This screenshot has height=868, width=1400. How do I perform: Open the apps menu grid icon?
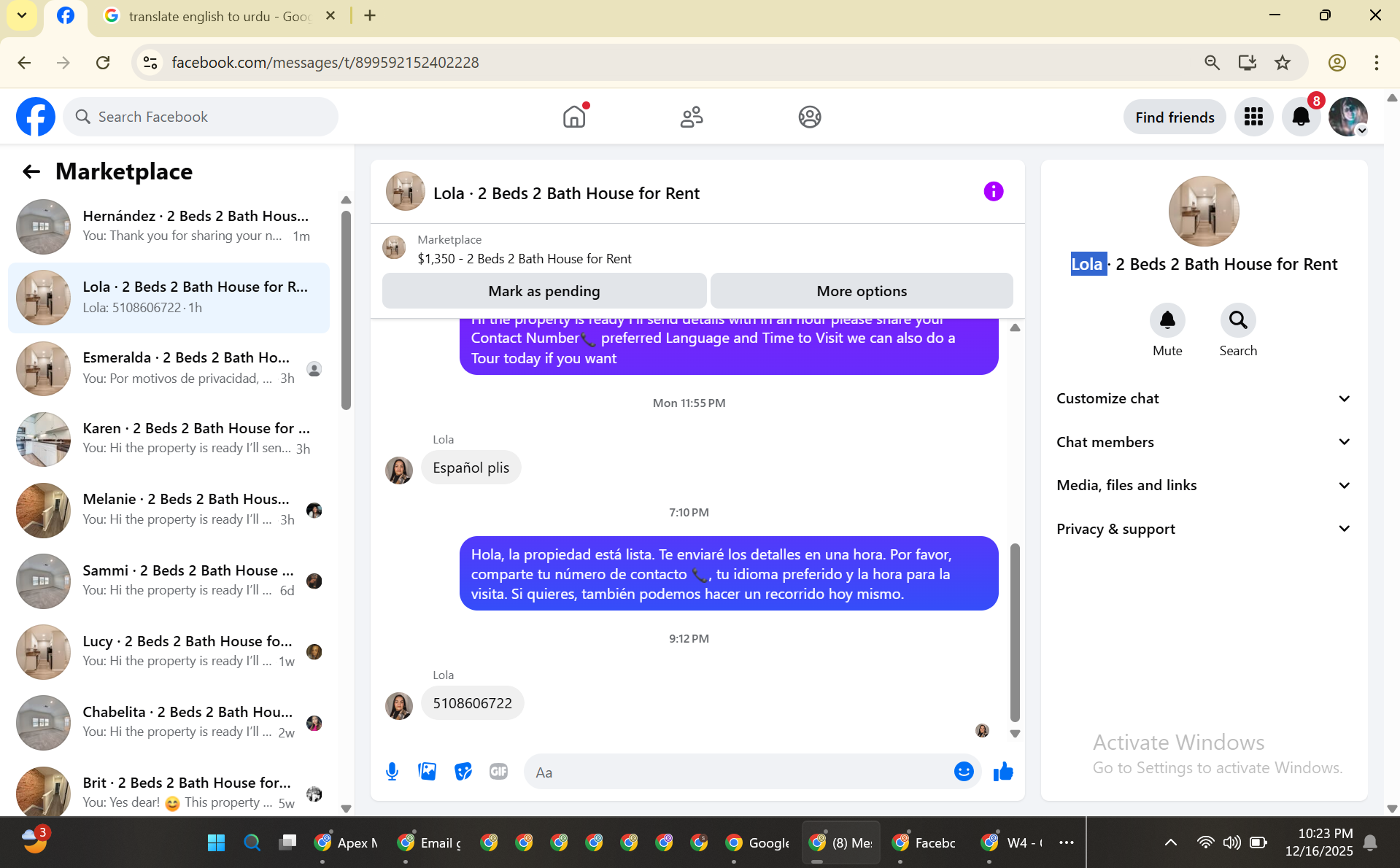[1253, 117]
